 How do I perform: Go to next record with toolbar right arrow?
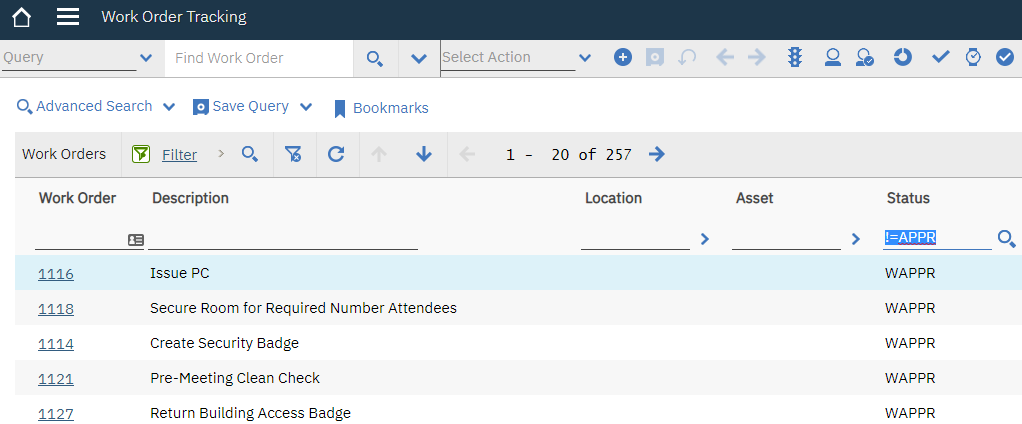pyautogui.click(x=757, y=57)
